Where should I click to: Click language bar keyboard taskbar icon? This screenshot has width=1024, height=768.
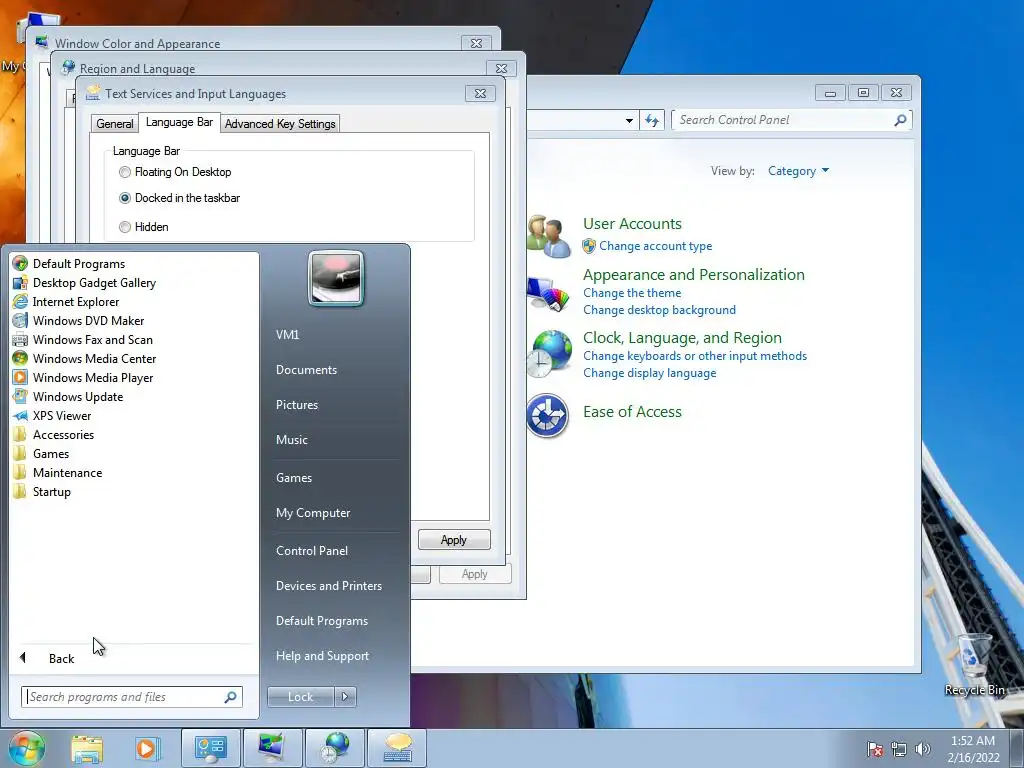point(397,748)
